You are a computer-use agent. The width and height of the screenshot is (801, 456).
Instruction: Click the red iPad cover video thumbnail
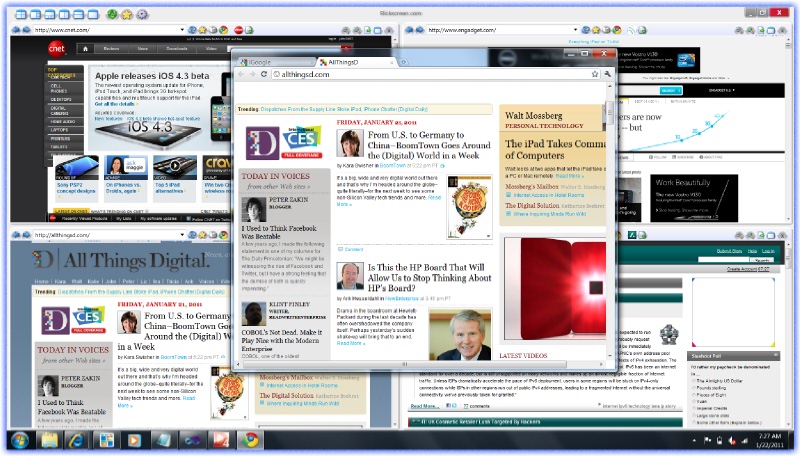(x=555, y=291)
